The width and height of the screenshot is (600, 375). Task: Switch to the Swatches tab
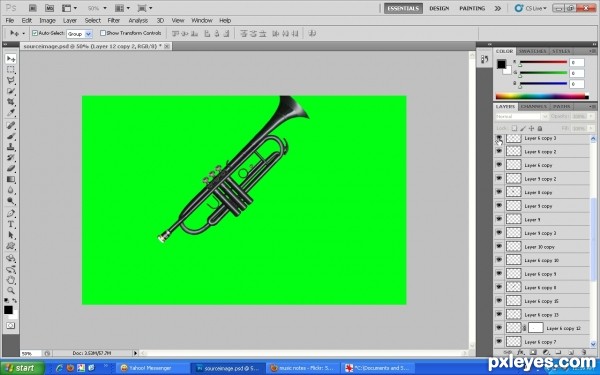532,51
